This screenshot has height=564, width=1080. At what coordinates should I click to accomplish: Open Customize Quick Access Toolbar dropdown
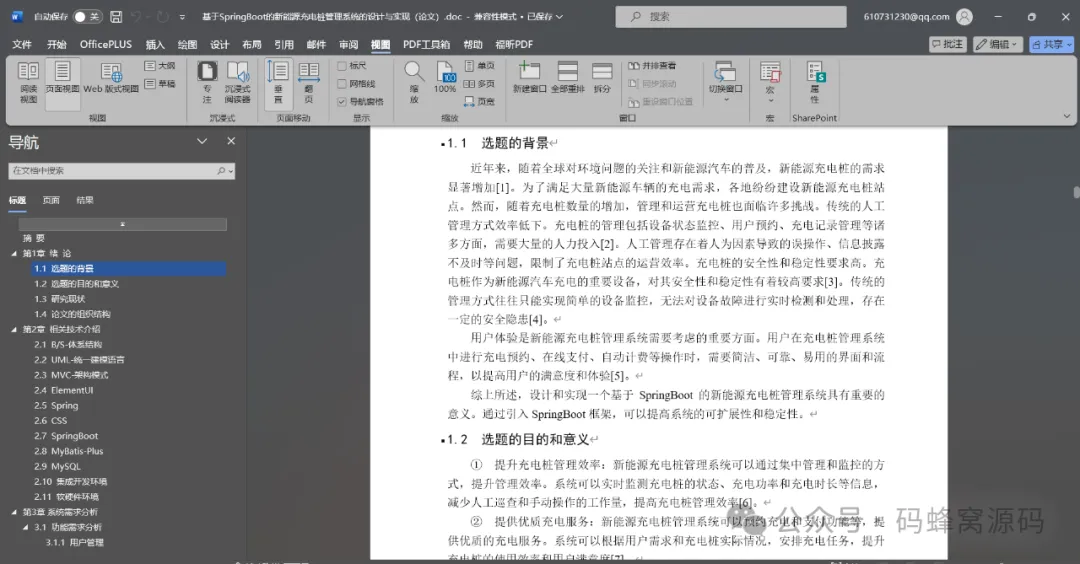tap(183, 17)
